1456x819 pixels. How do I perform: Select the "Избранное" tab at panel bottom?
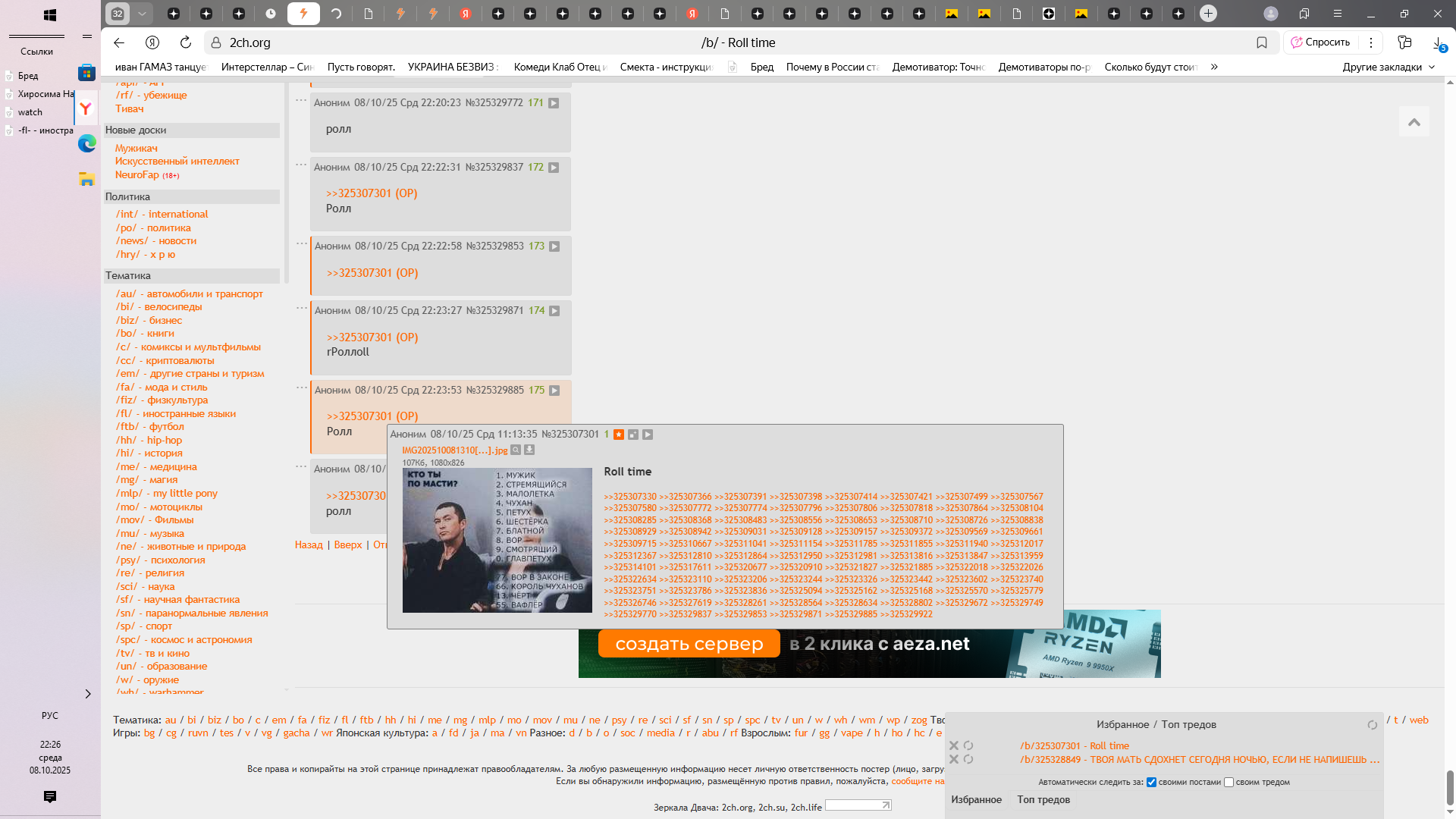click(x=976, y=799)
